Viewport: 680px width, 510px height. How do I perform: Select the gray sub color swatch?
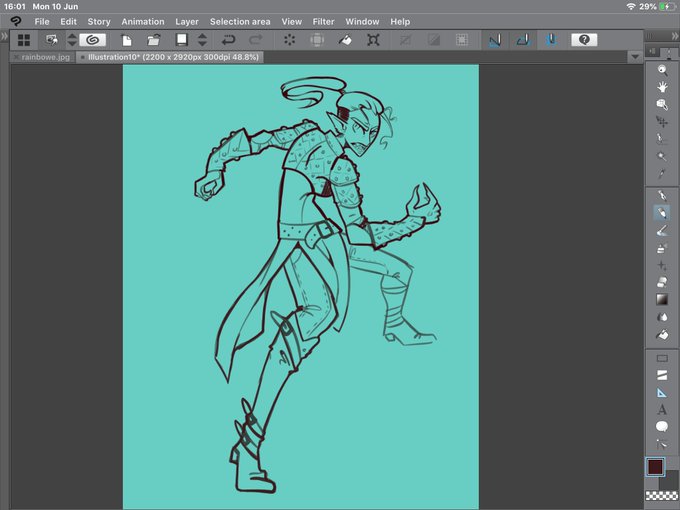point(670,481)
